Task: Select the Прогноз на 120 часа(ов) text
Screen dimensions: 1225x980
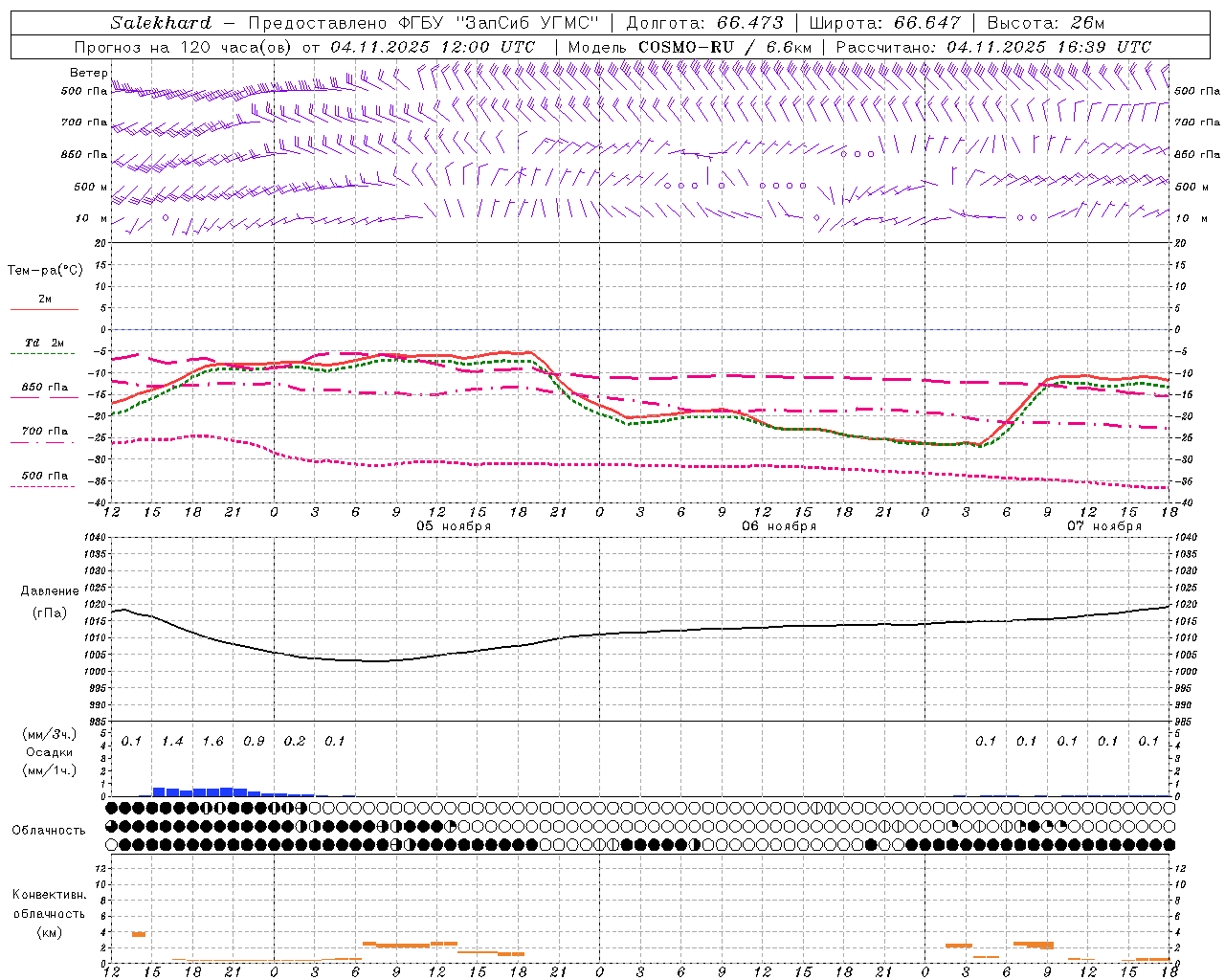Action: pos(183,47)
